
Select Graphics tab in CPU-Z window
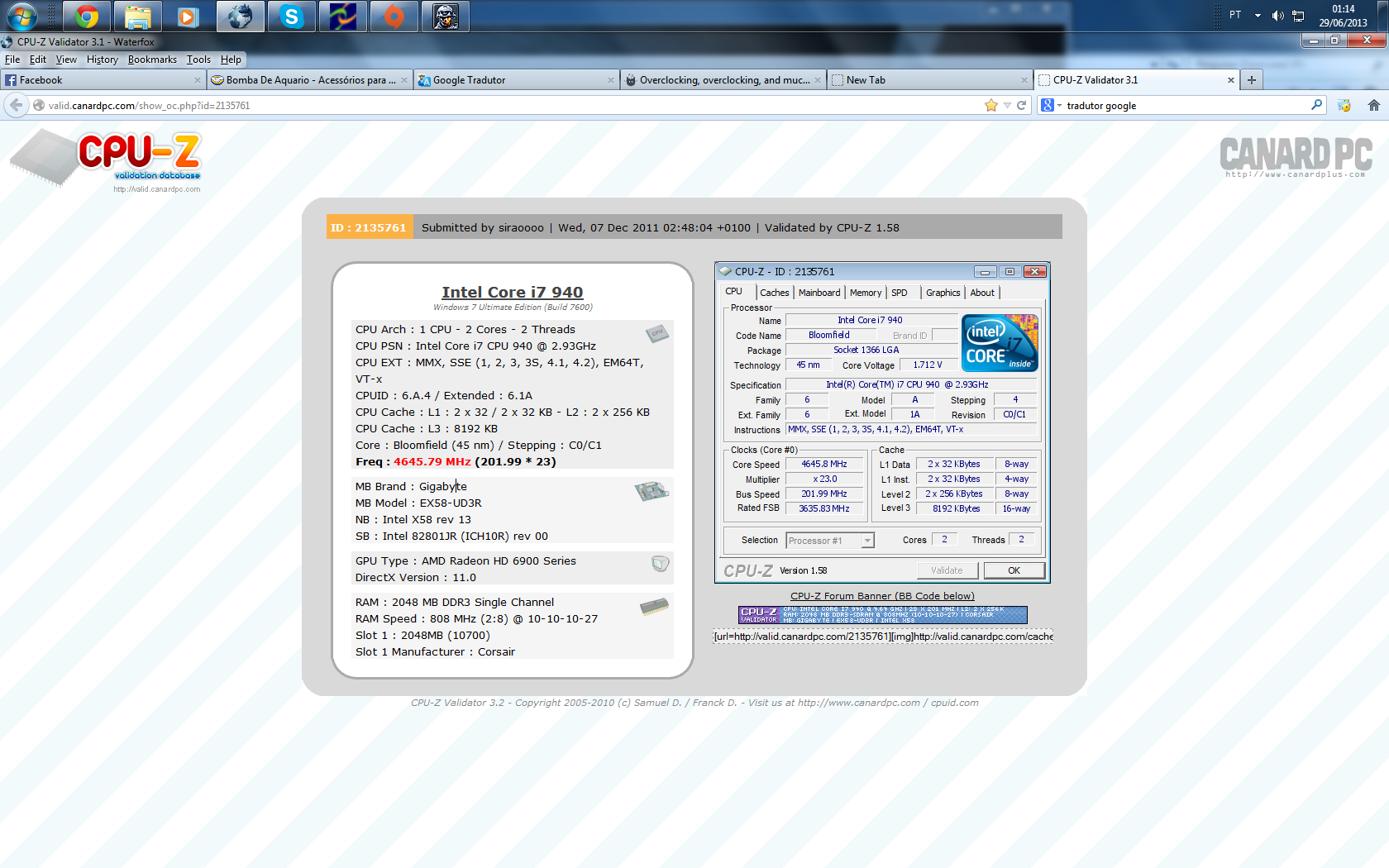point(943,293)
